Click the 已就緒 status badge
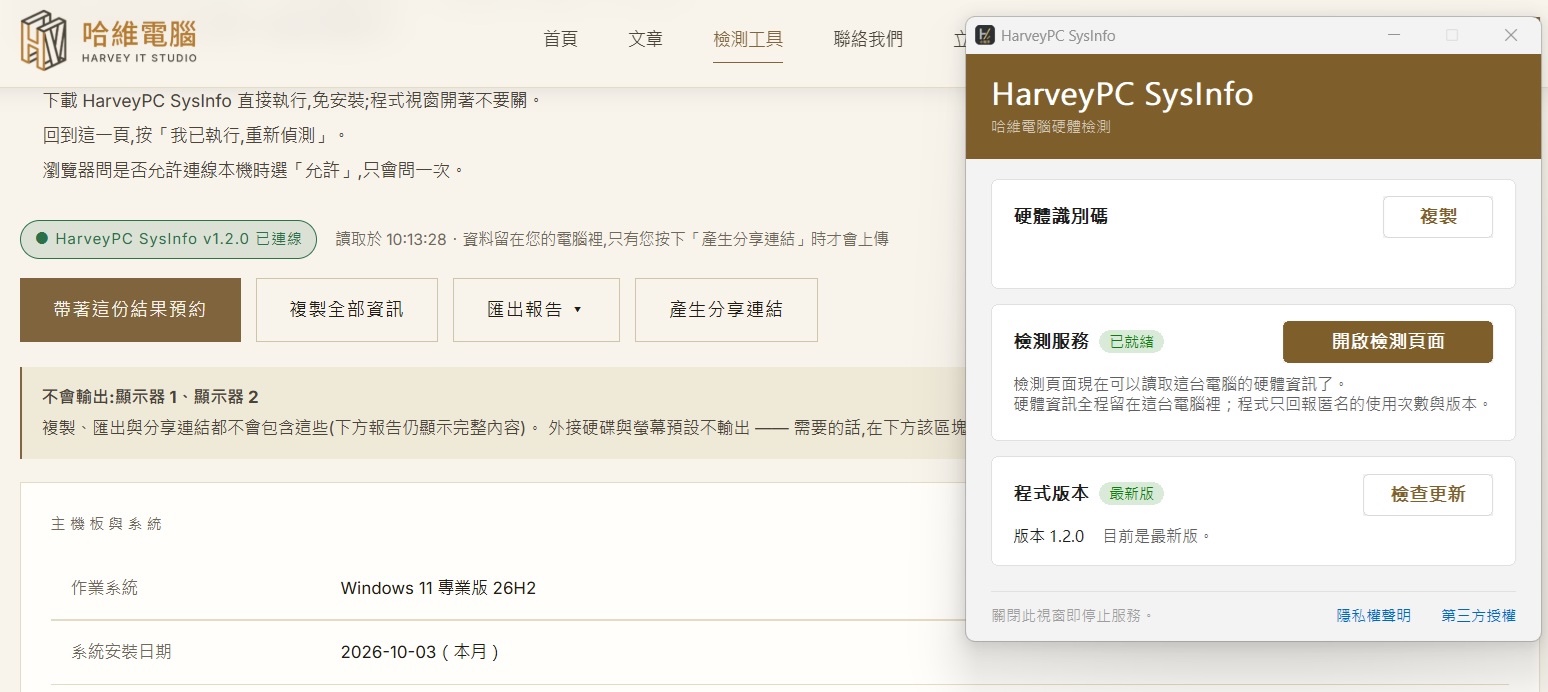Viewport: 1548px width, 692px height. (1131, 341)
